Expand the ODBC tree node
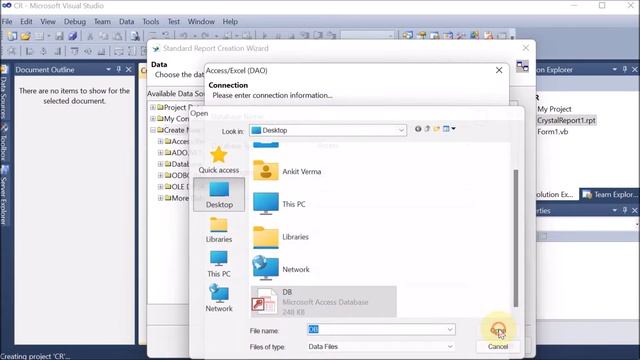Image resolution: width=640 pixels, height=360 pixels. [x=160, y=176]
